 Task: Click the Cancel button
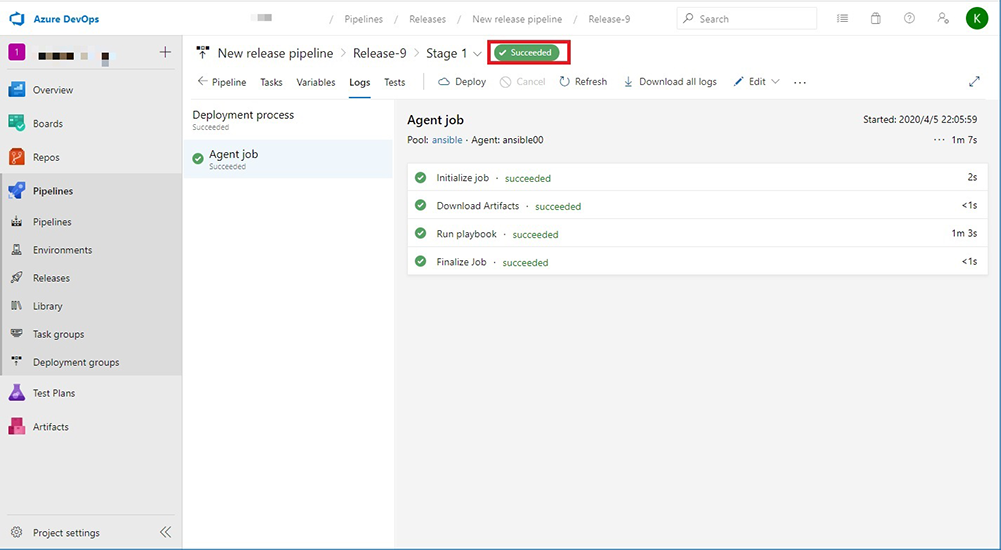click(522, 82)
